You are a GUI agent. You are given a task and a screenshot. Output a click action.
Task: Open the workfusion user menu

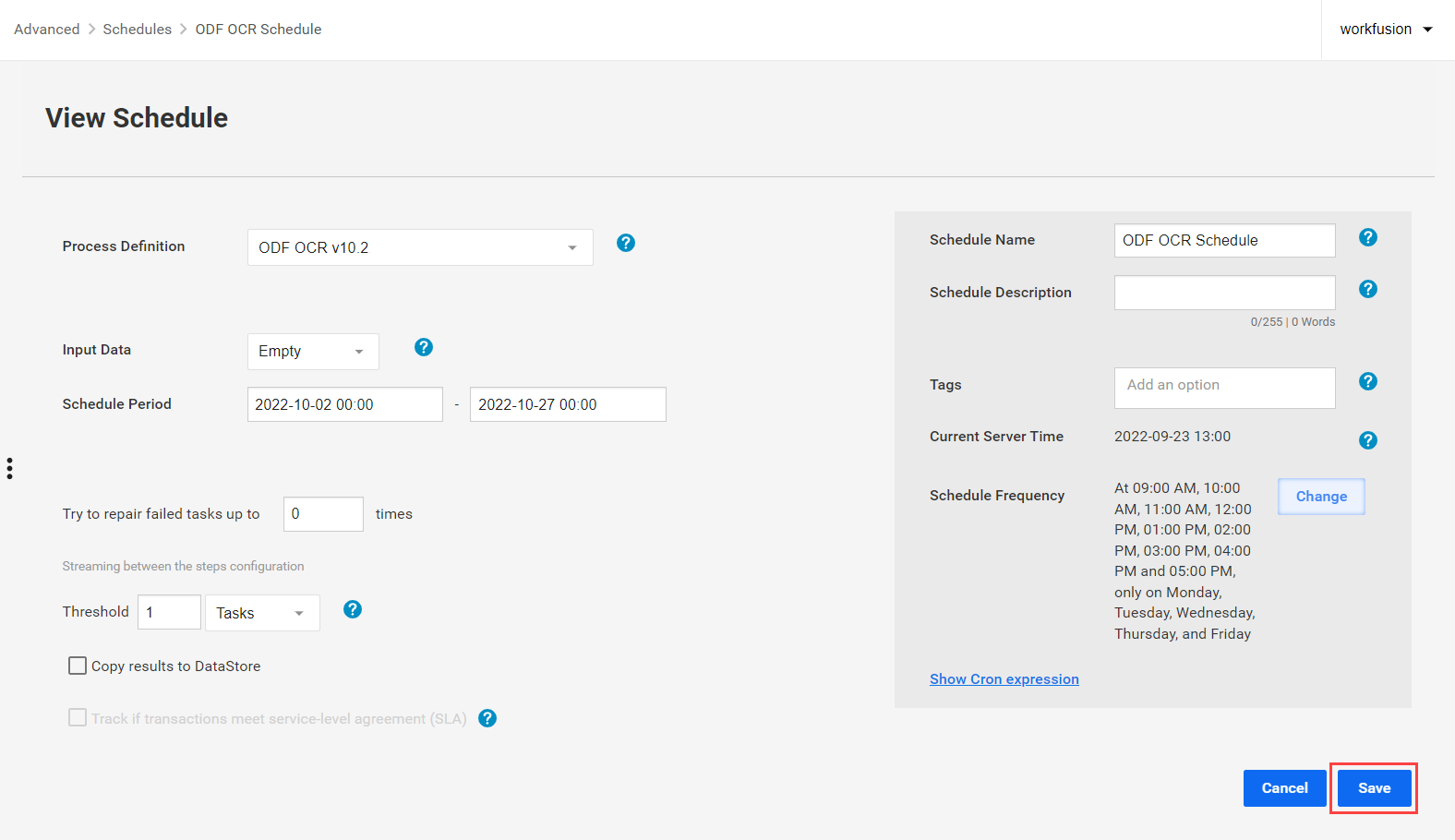[1387, 30]
